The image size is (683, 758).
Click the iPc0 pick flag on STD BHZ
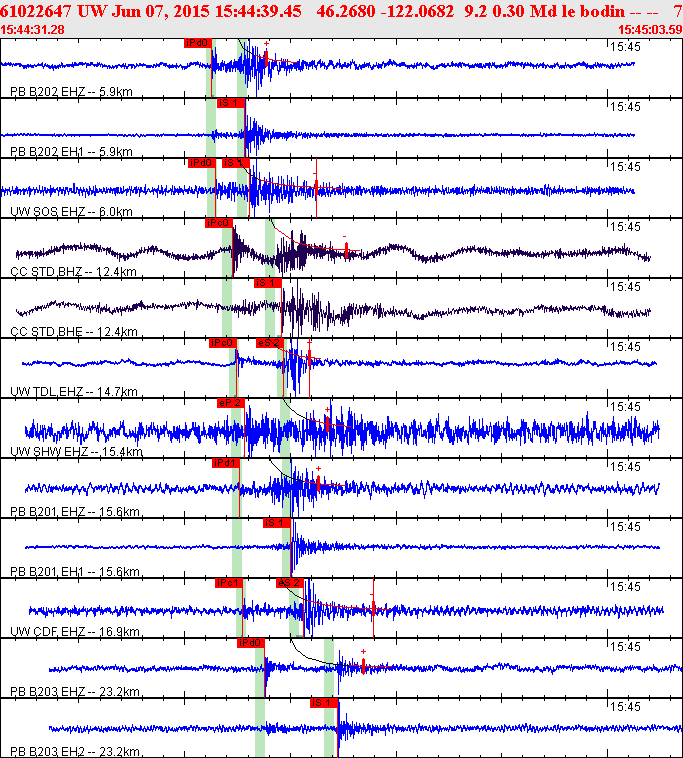coord(218,223)
